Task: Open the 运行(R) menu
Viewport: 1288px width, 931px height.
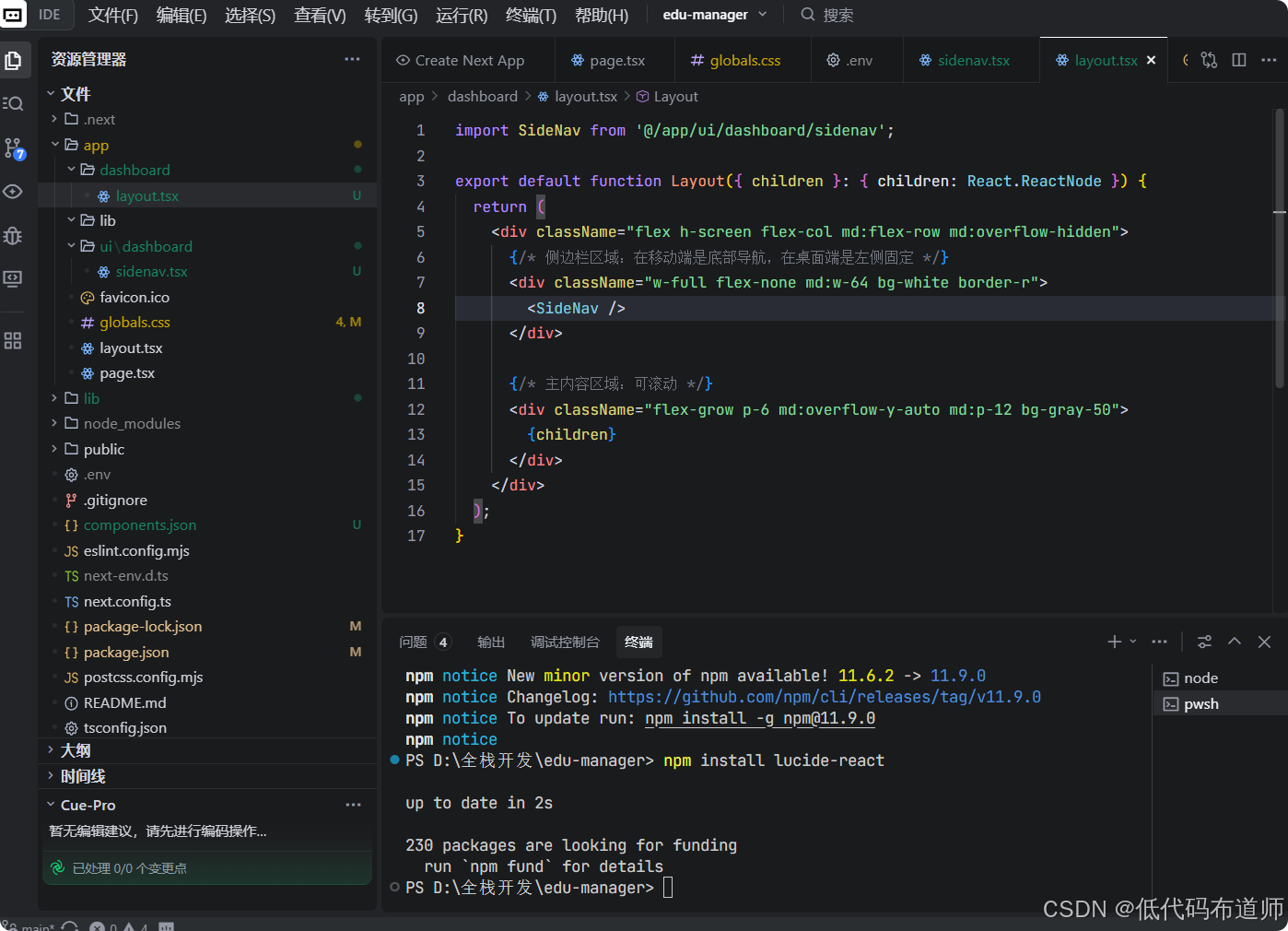Action: (462, 15)
